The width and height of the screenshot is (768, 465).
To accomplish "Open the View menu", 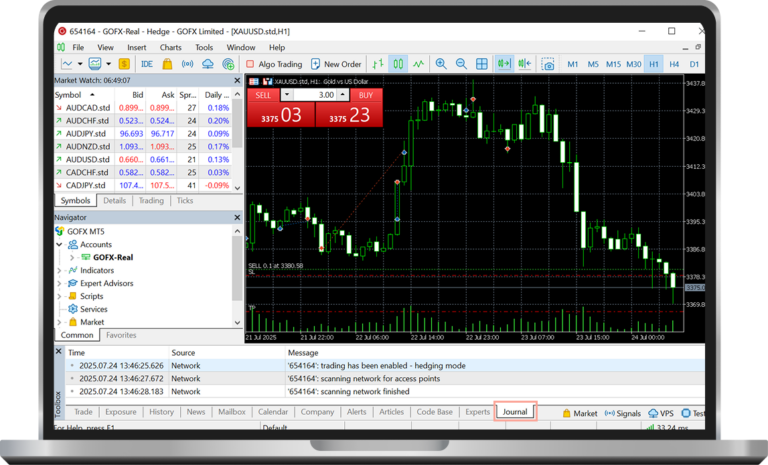I will pyautogui.click(x=105, y=48).
